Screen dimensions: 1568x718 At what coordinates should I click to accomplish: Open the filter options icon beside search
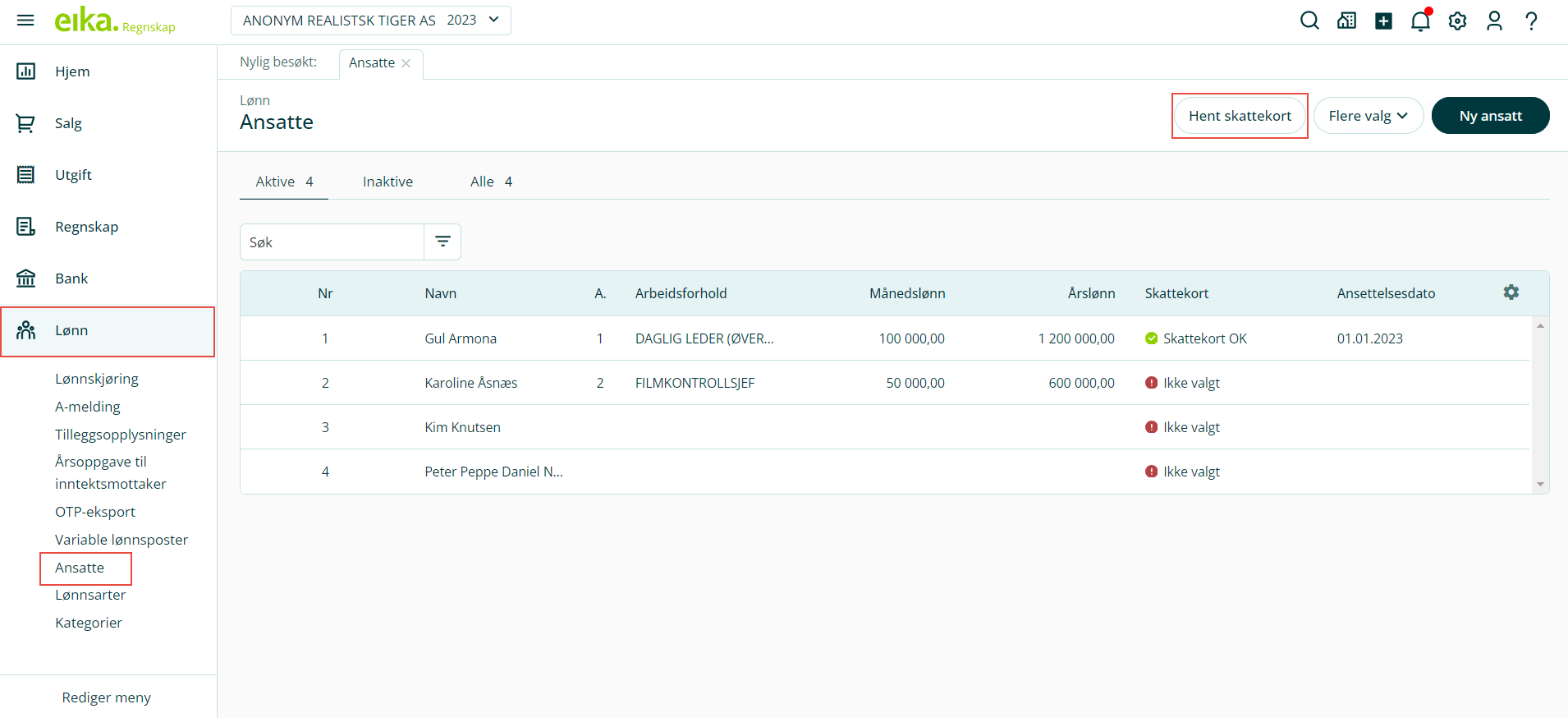coord(442,242)
